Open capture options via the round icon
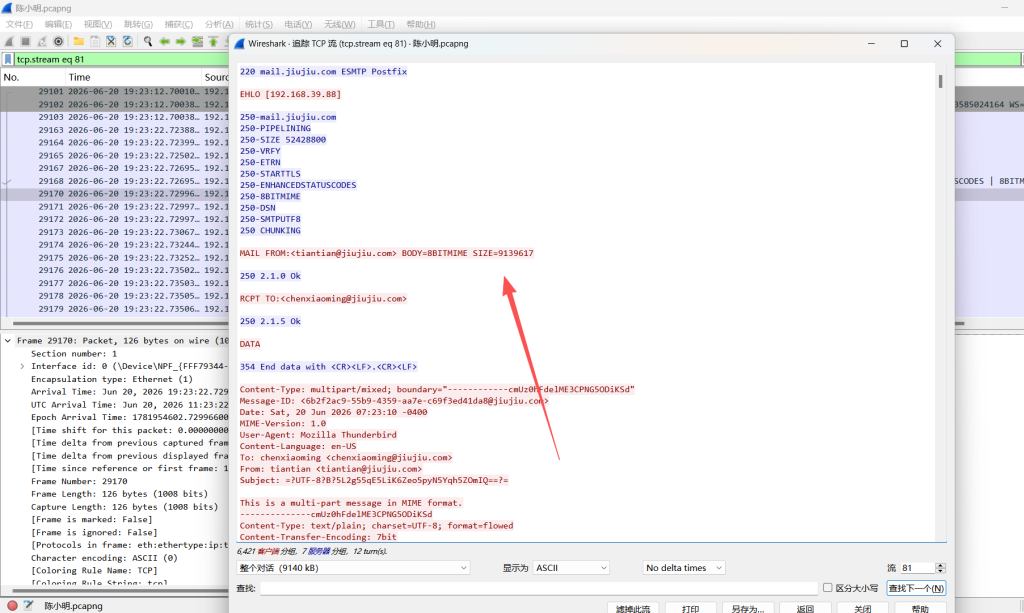 (x=58, y=41)
